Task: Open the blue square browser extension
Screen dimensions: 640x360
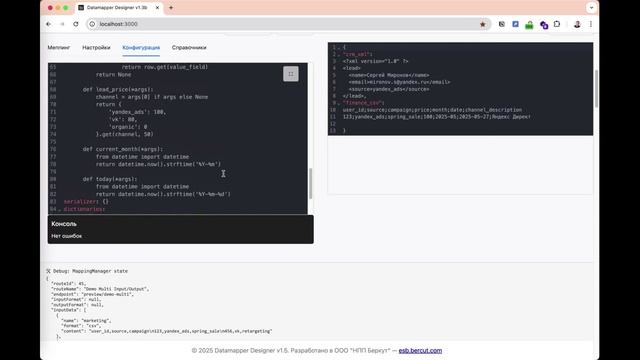Action: click(x=516, y=24)
